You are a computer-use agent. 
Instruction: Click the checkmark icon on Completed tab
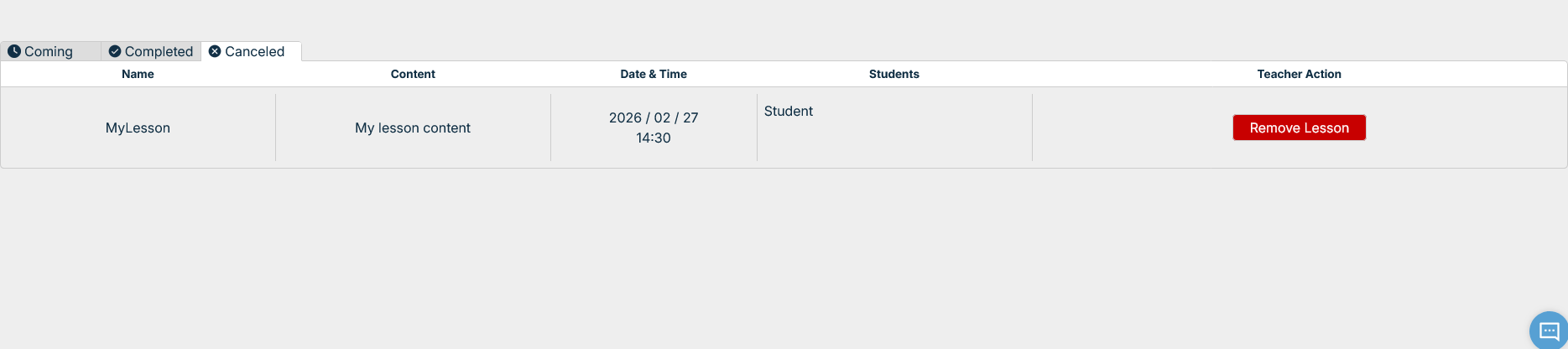(115, 51)
